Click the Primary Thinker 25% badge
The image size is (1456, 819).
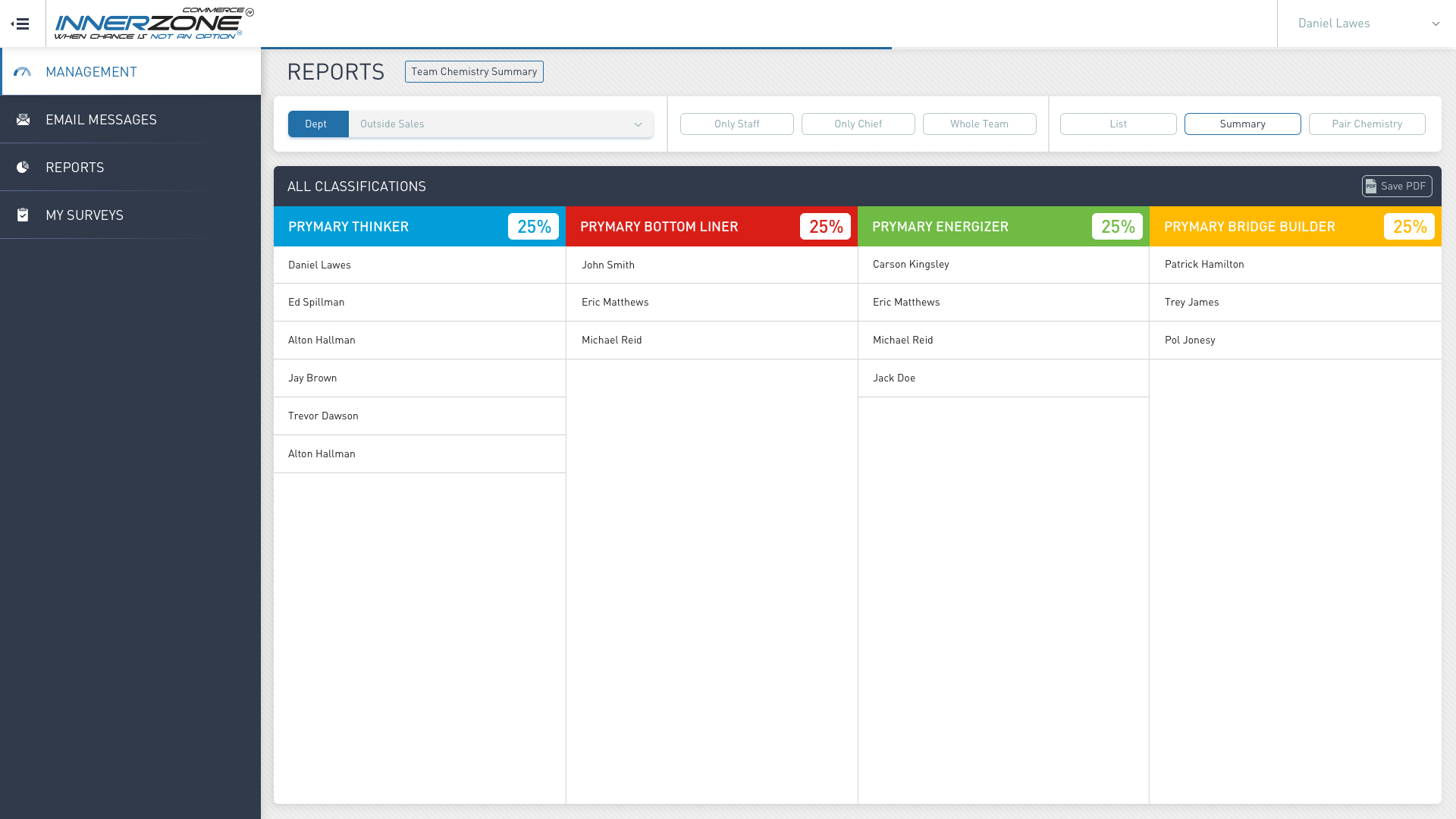point(533,227)
